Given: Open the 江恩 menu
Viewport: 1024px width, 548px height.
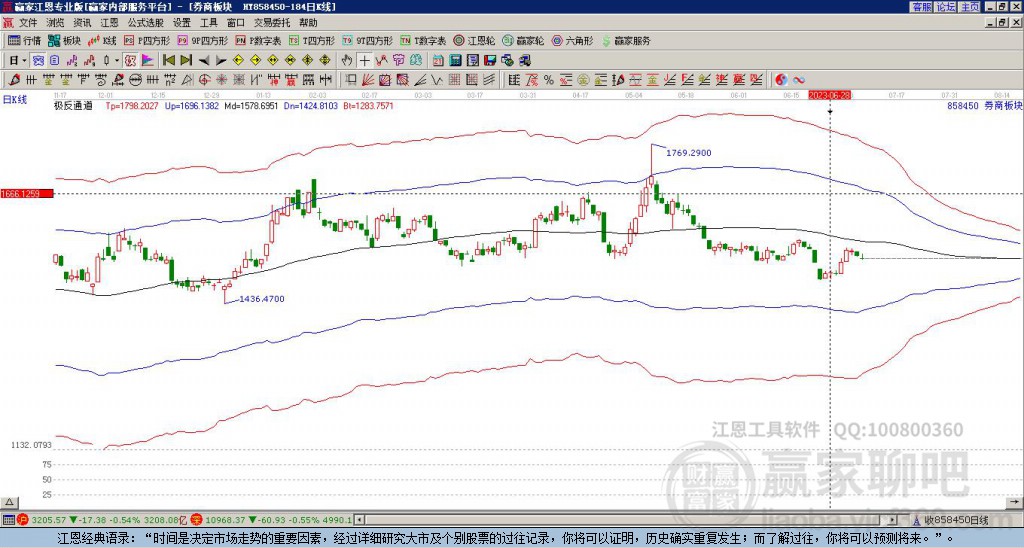Looking at the screenshot, I should click(x=109, y=23).
